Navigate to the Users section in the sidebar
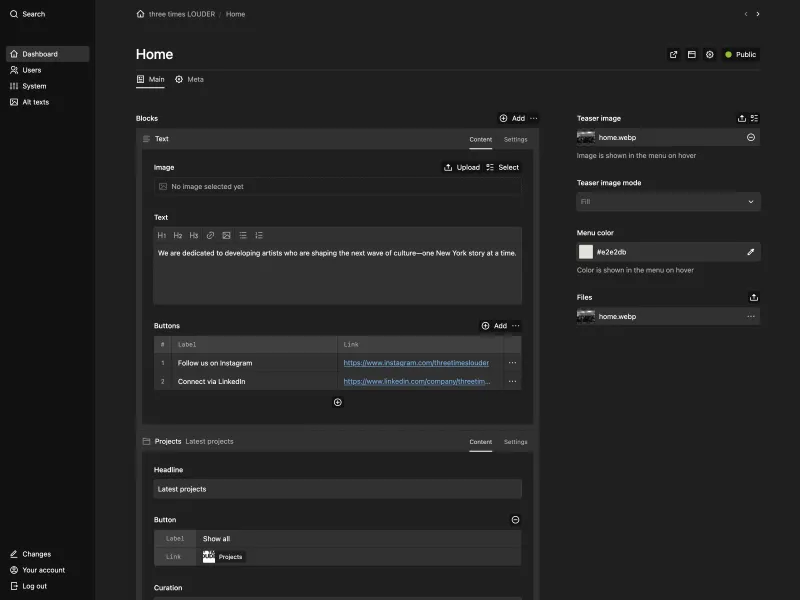 [30, 70]
